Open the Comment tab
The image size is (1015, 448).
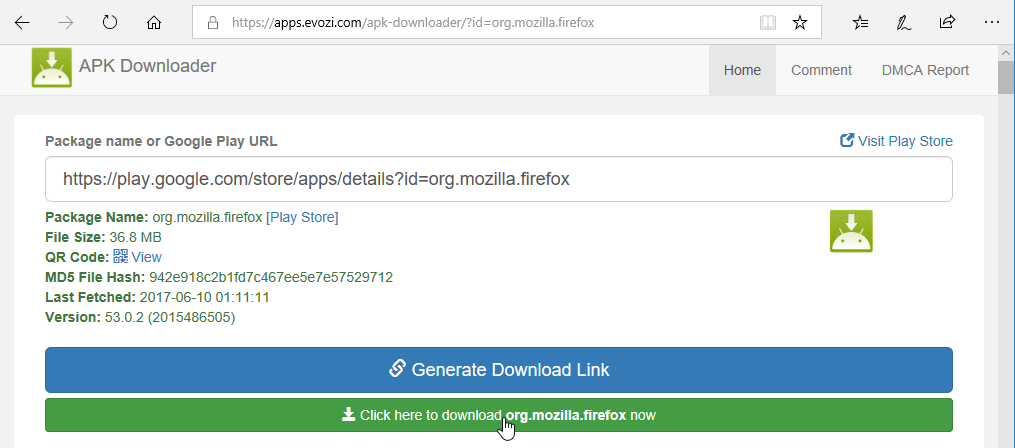tap(821, 70)
